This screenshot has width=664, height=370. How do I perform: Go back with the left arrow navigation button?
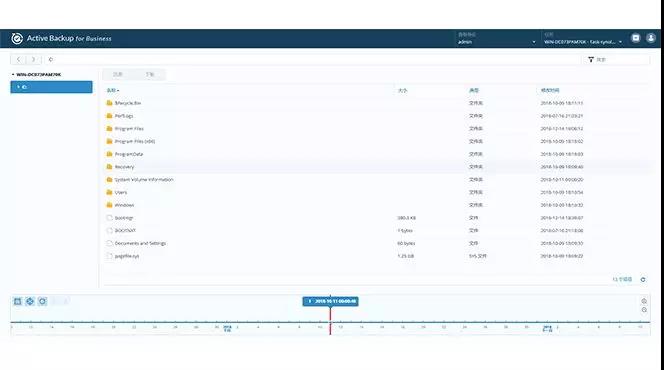(x=18, y=60)
